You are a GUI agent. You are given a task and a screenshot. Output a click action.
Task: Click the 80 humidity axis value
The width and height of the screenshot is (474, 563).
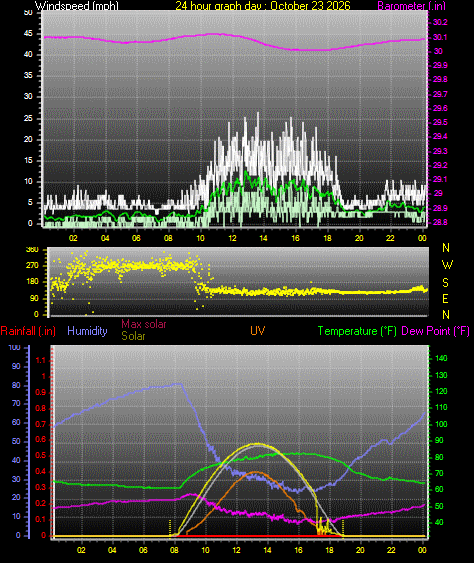[16, 385]
